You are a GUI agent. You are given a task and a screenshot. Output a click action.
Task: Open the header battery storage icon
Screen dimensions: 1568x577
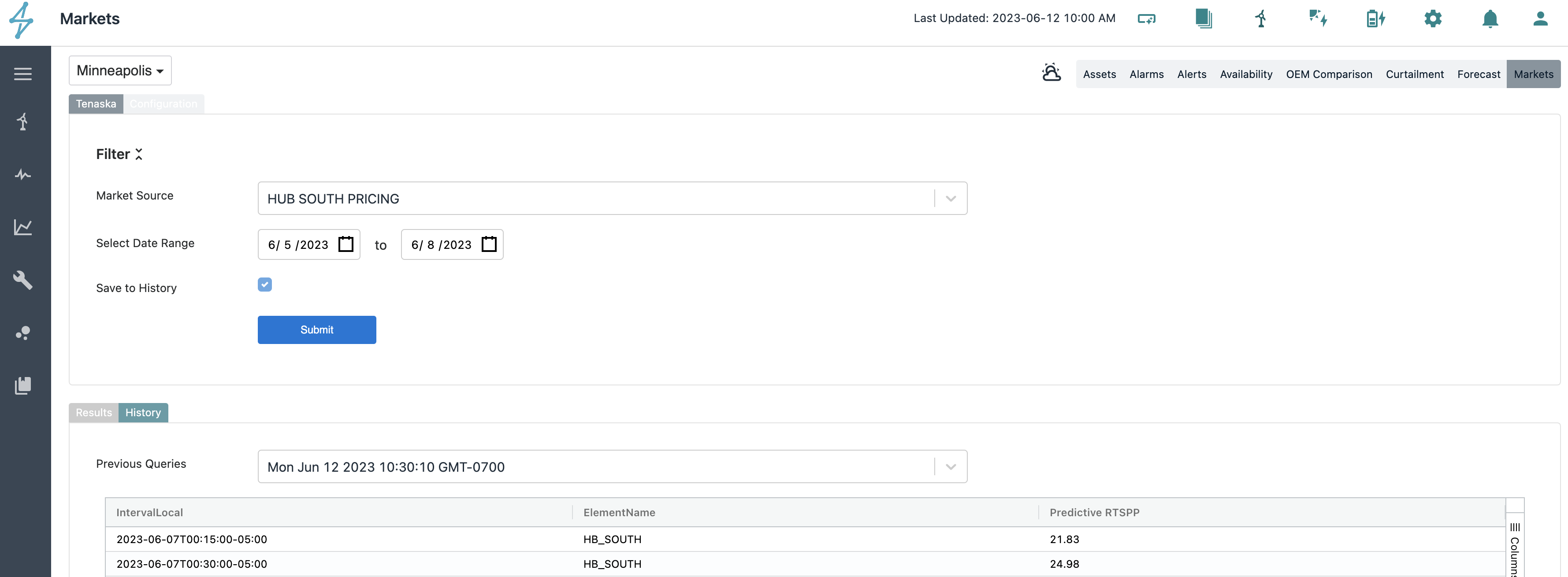click(x=1376, y=18)
